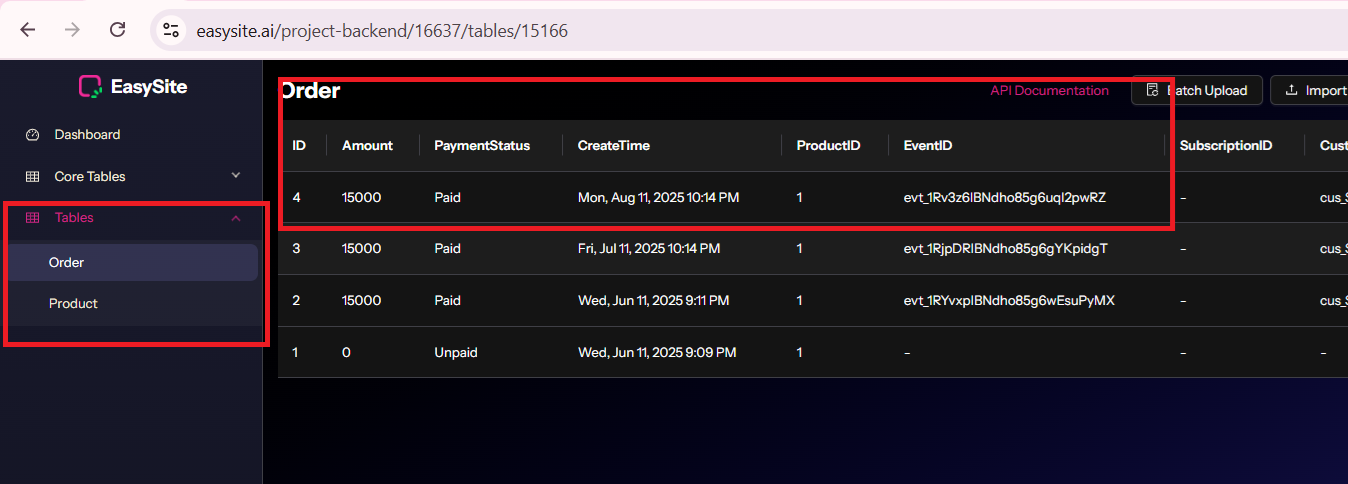
Task: Click the browser forward arrow
Action: 72,30
